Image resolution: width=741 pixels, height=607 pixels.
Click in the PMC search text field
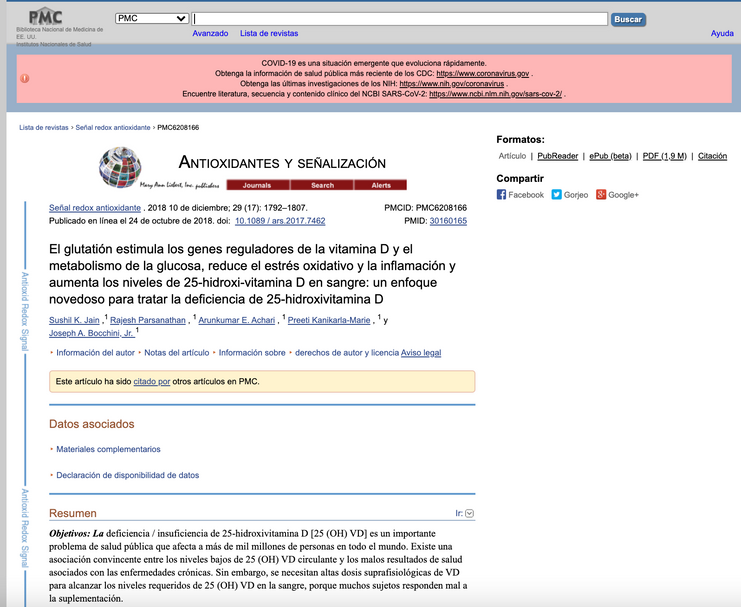coord(400,19)
